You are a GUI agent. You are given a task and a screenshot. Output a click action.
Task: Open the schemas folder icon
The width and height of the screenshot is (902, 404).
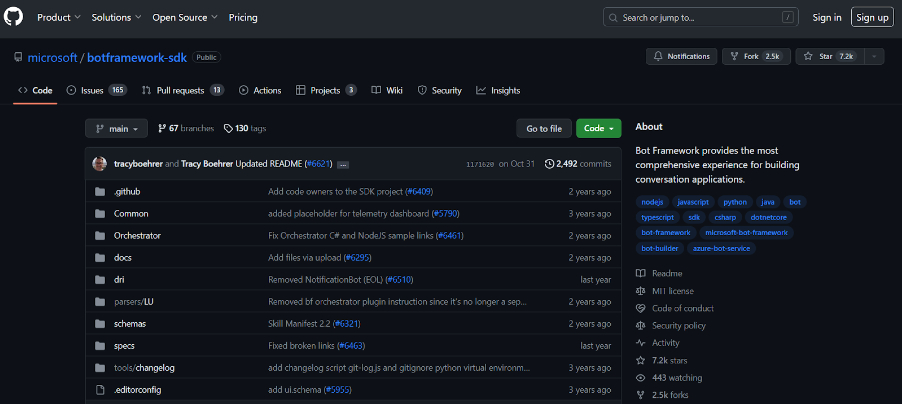100,324
